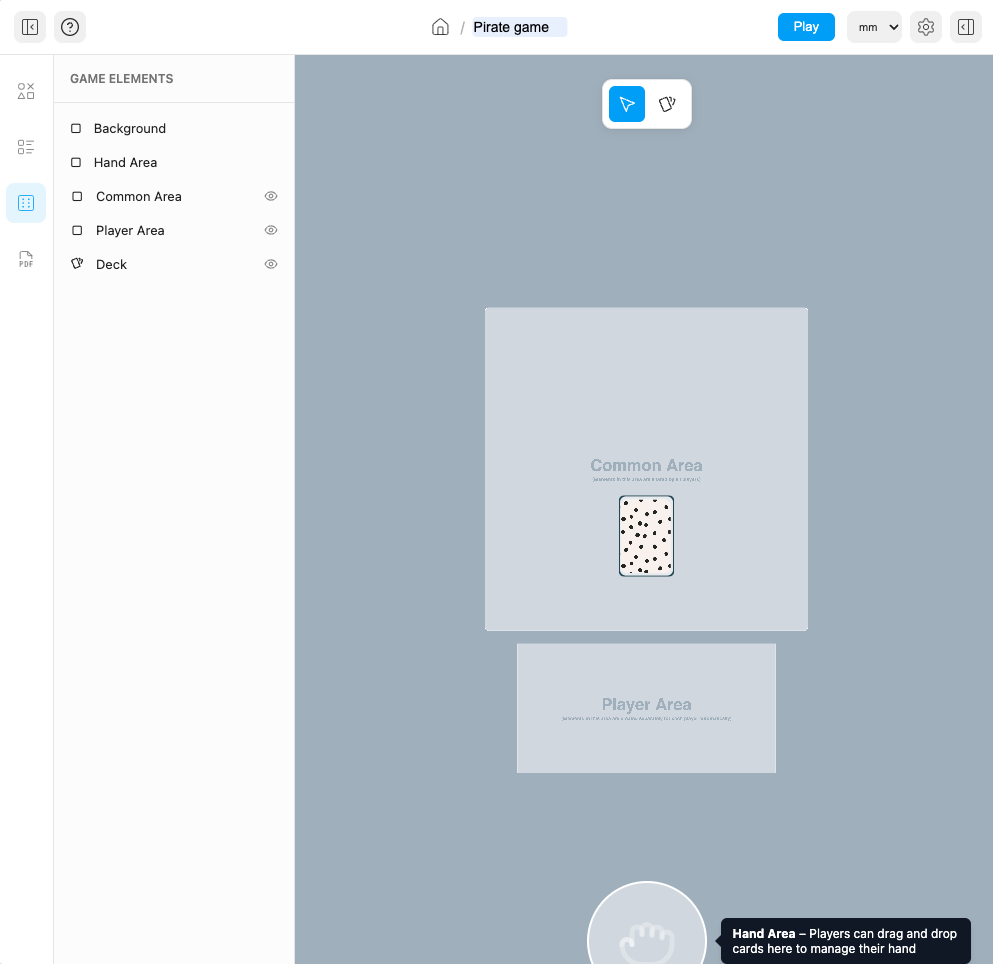This screenshot has height=964, width=993.
Task: Click the spotted deck card on canvas
Action: point(647,536)
